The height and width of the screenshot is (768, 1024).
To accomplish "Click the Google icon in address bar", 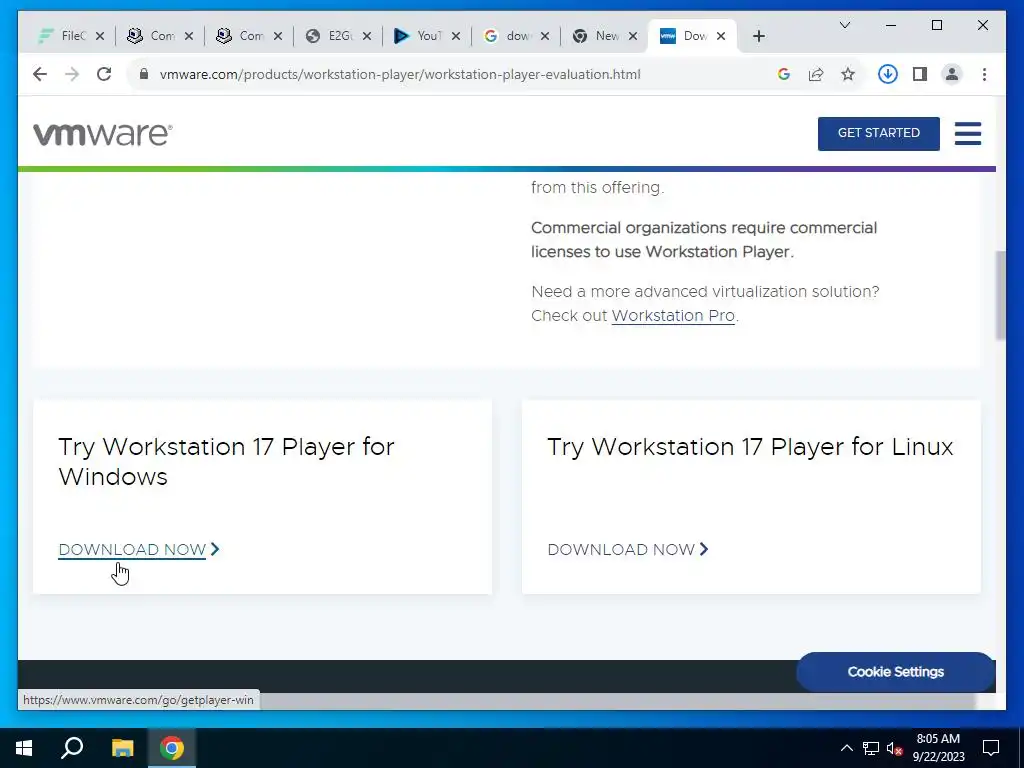I will point(784,74).
